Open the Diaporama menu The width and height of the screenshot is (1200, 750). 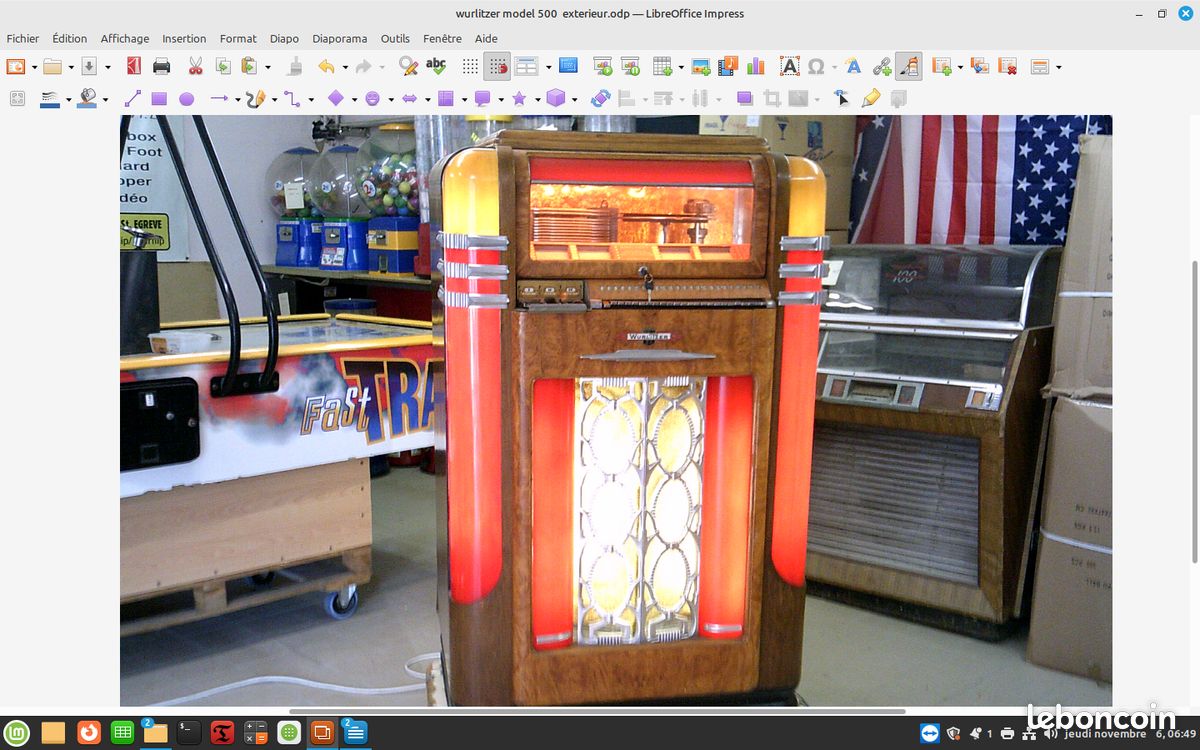pos(340,38)
